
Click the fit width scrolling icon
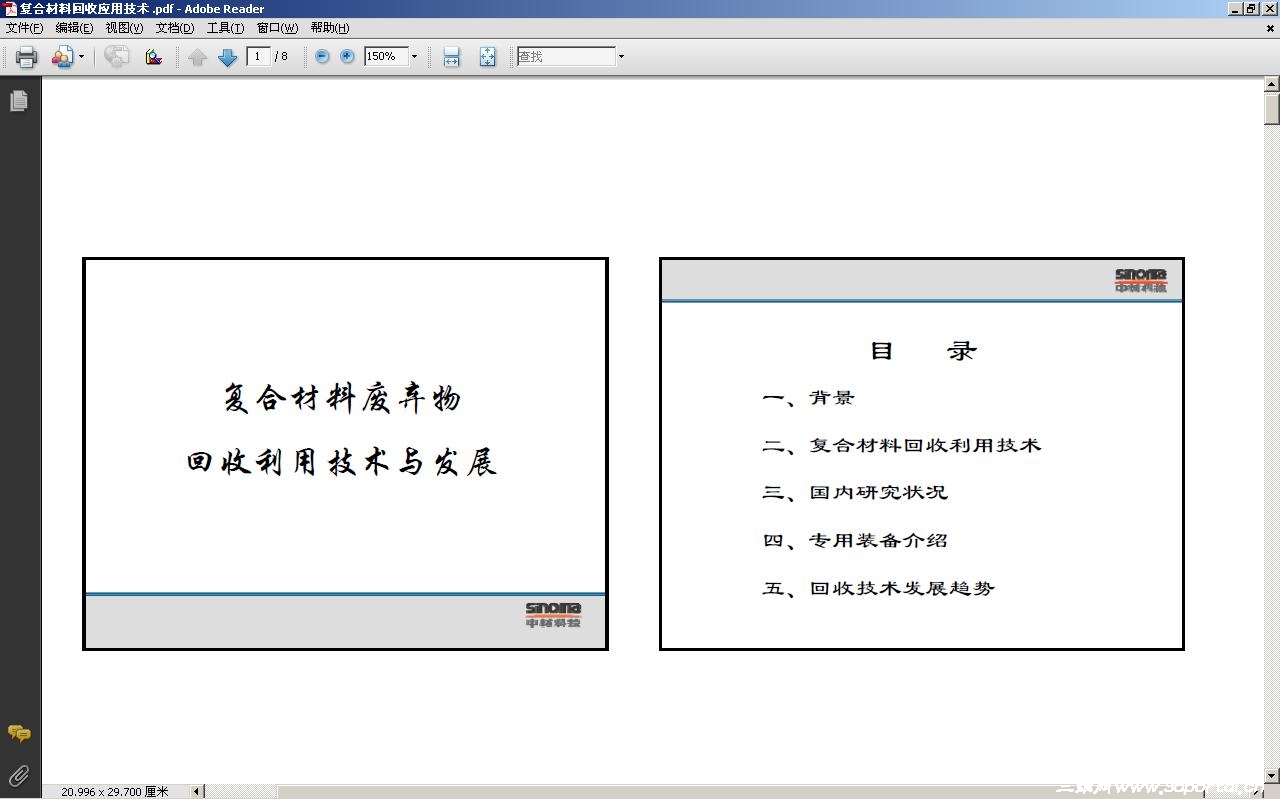[452, 57]
